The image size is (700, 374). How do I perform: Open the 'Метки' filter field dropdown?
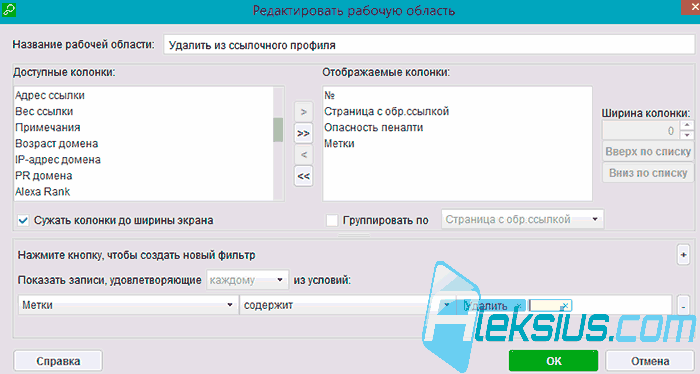[129, 305]
